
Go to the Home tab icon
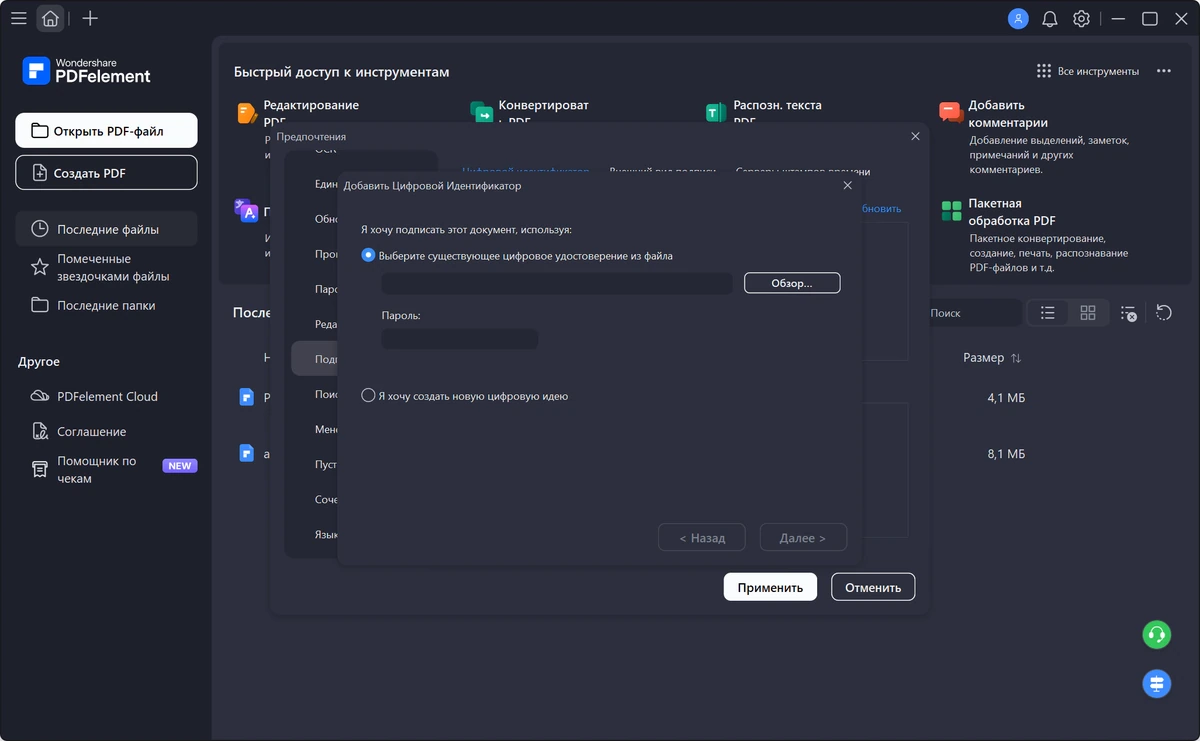[x=50, y=18]
